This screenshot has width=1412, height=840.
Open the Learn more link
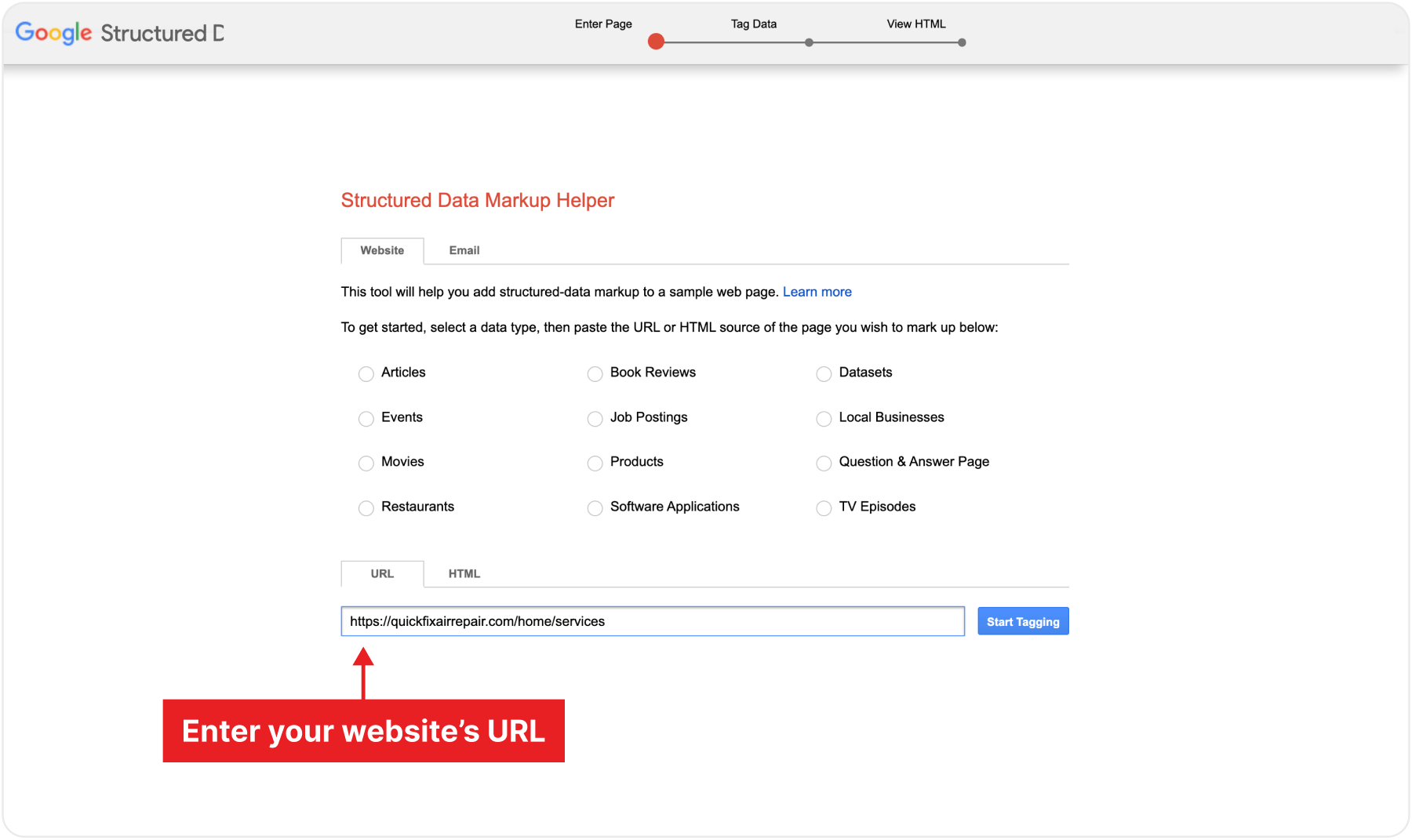pos(817,291)
